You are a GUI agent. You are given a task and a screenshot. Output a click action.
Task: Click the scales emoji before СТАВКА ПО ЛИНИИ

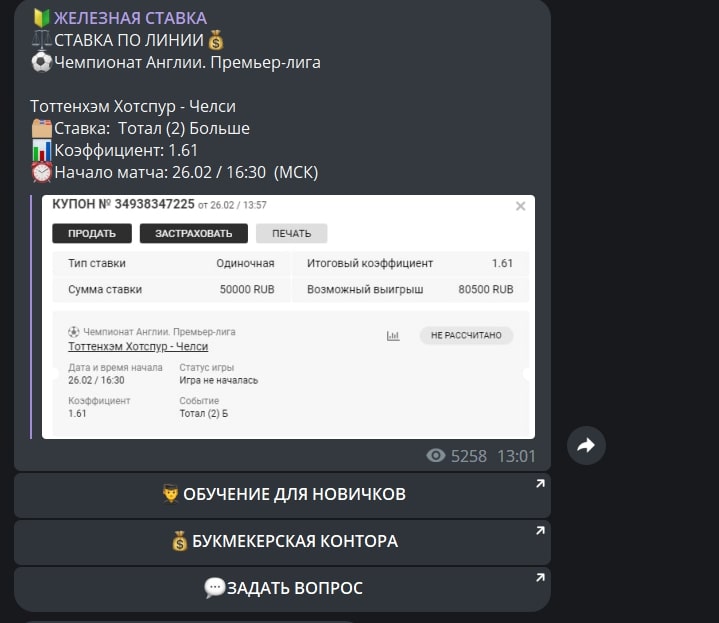point(42,40)
